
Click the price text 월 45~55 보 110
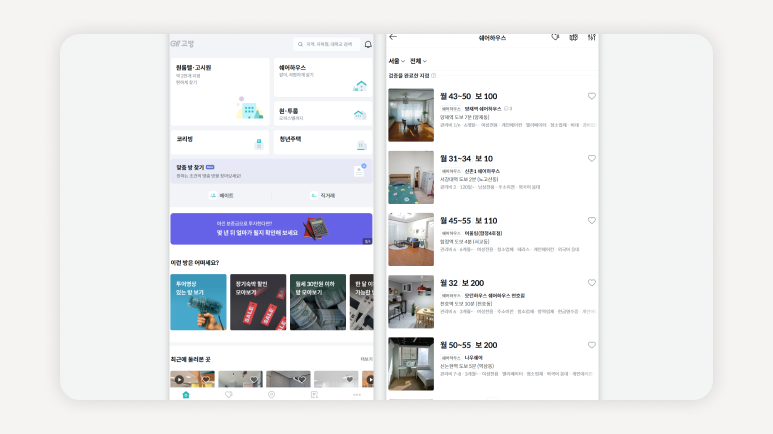coord(468,220)
